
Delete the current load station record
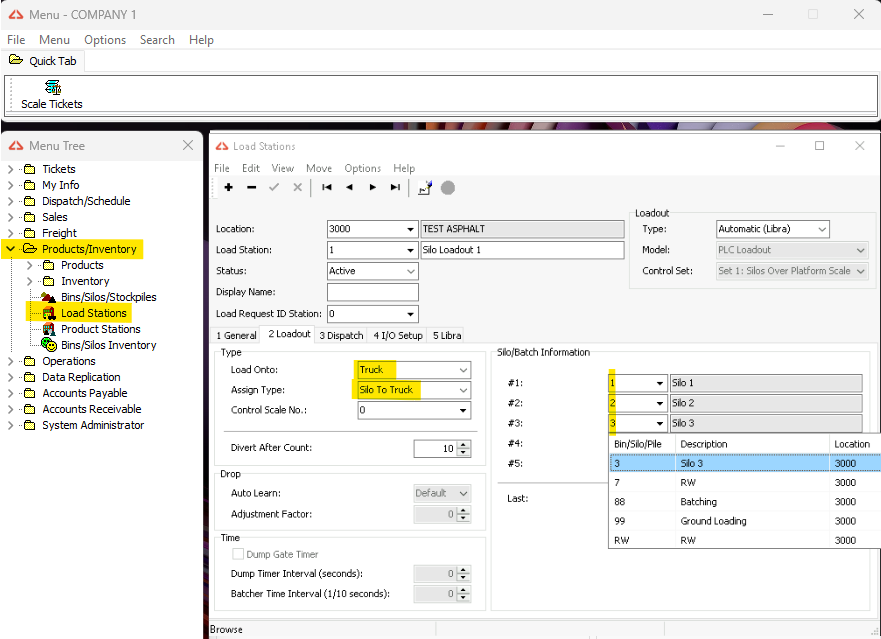point(251,187)
